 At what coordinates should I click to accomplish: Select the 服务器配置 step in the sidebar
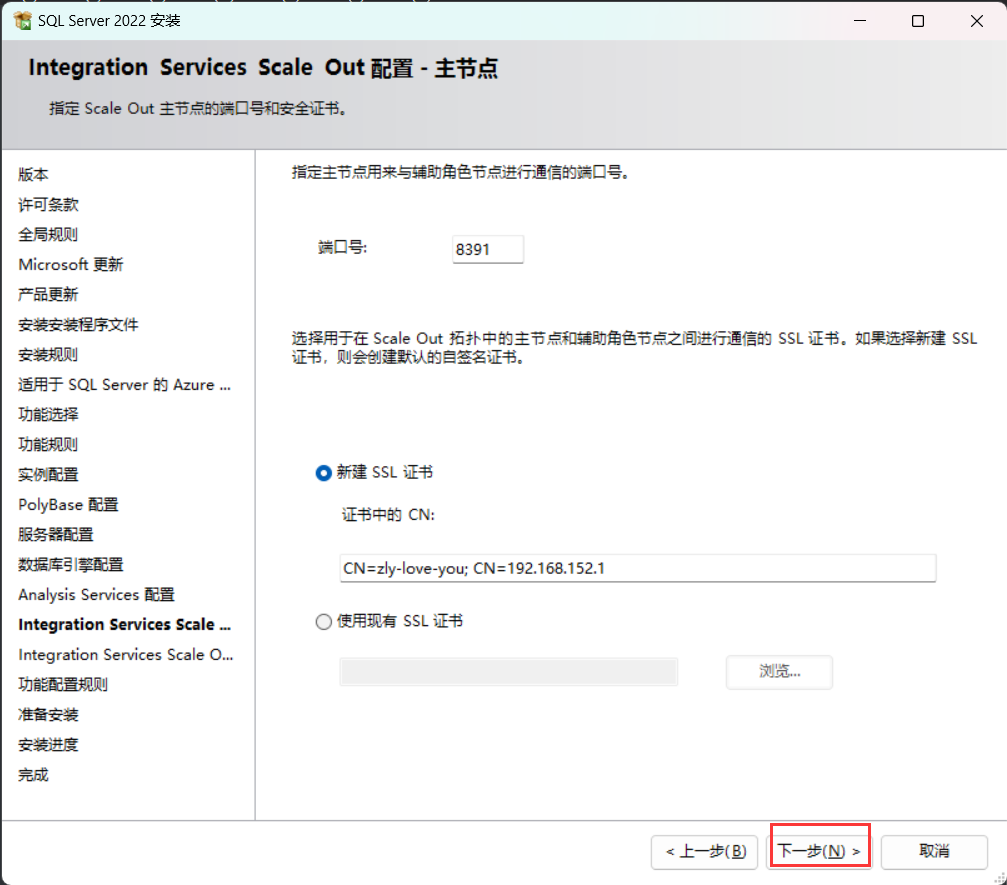point(56,535)
